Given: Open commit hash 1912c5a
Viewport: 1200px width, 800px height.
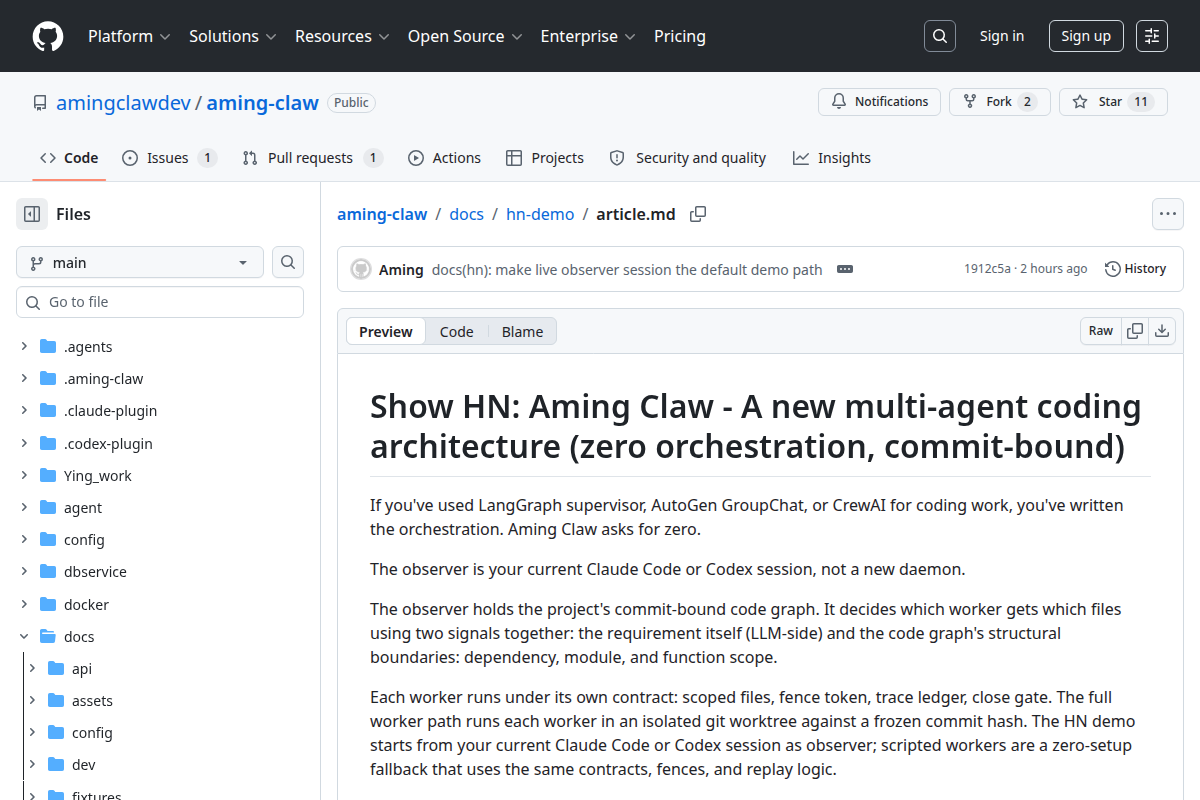Looking at the screenshot, I should tap(987, 269).
